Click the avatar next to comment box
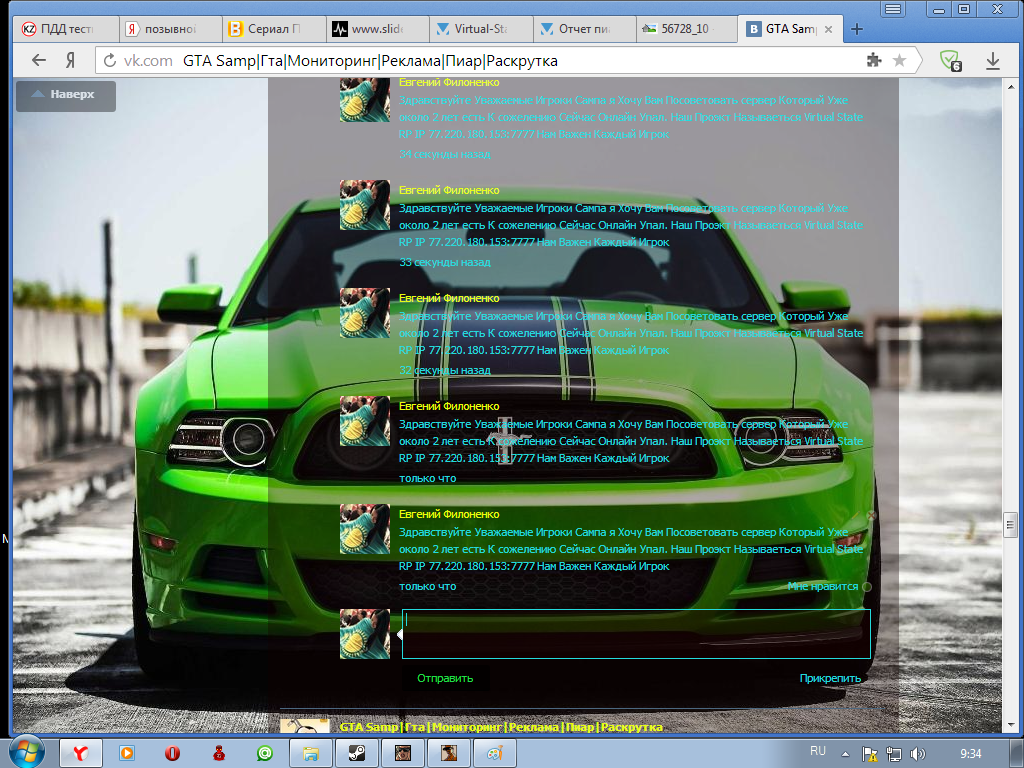The height and width of the screenshot is (768, 1024). (x=364, y=633)
